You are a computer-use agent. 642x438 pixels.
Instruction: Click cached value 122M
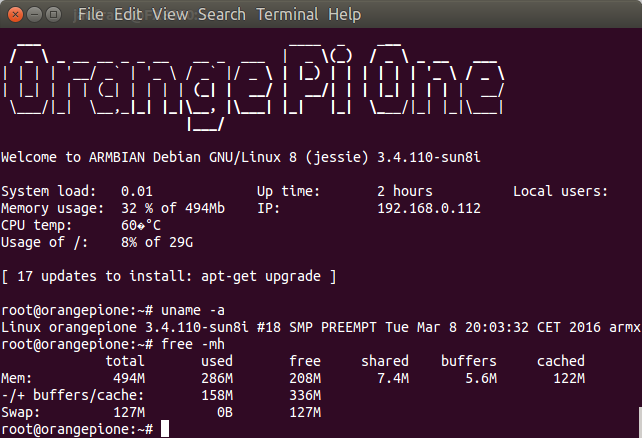tap(569, 378)
